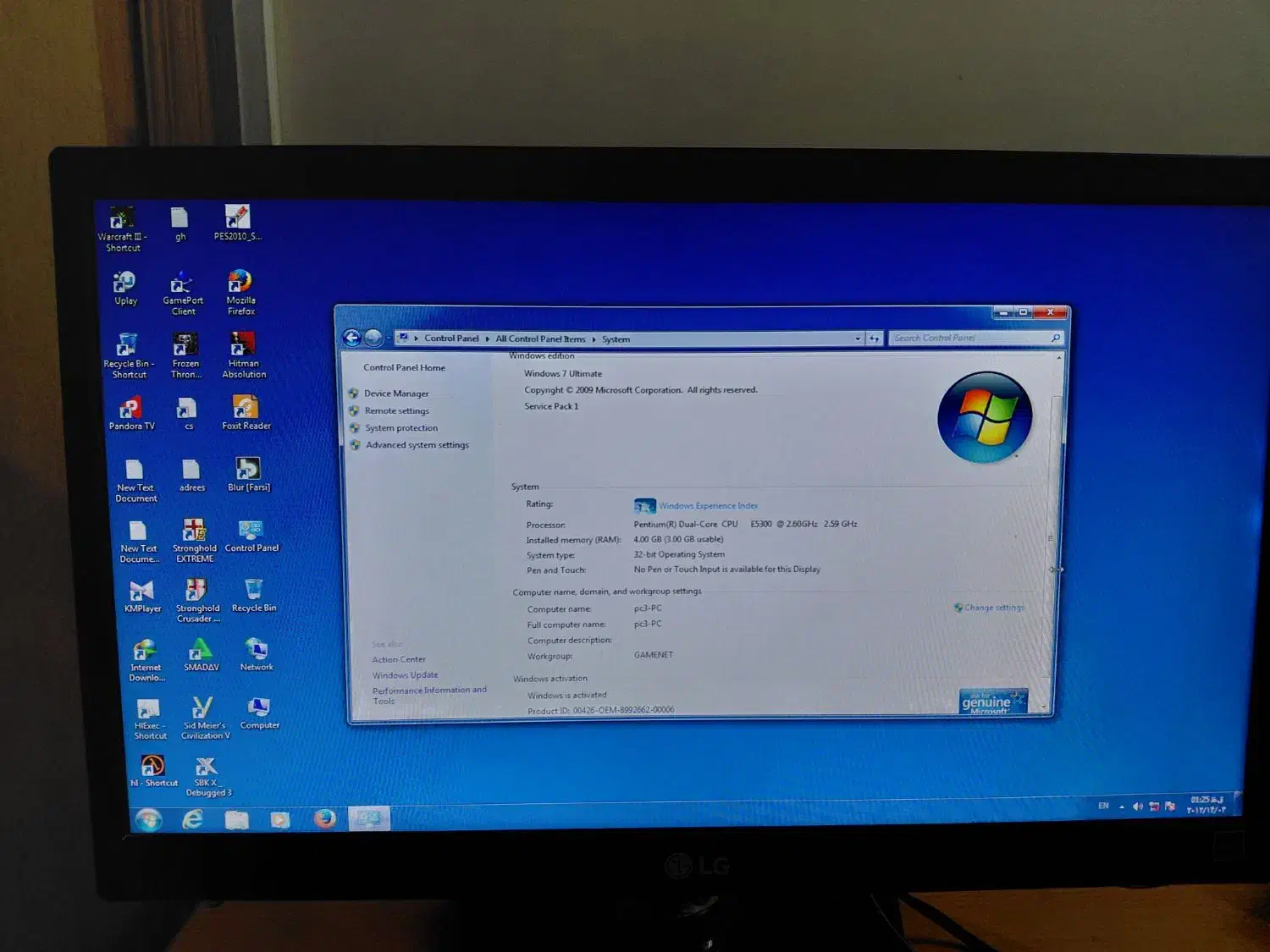
Task: Expand the Control Panel breadcrumb arrow
Action: click(487, 338)
